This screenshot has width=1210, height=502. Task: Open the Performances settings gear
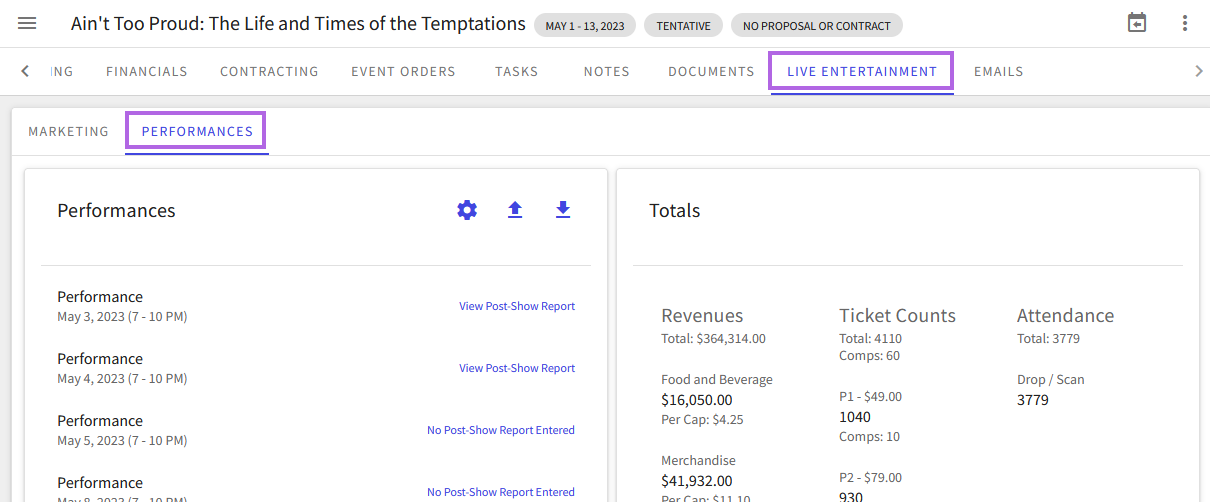click(467, 210)
